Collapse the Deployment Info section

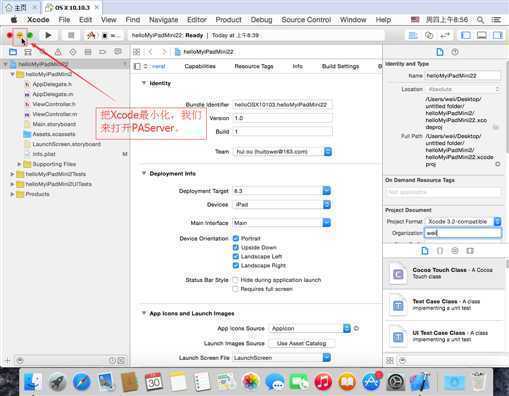coord(144,173)
